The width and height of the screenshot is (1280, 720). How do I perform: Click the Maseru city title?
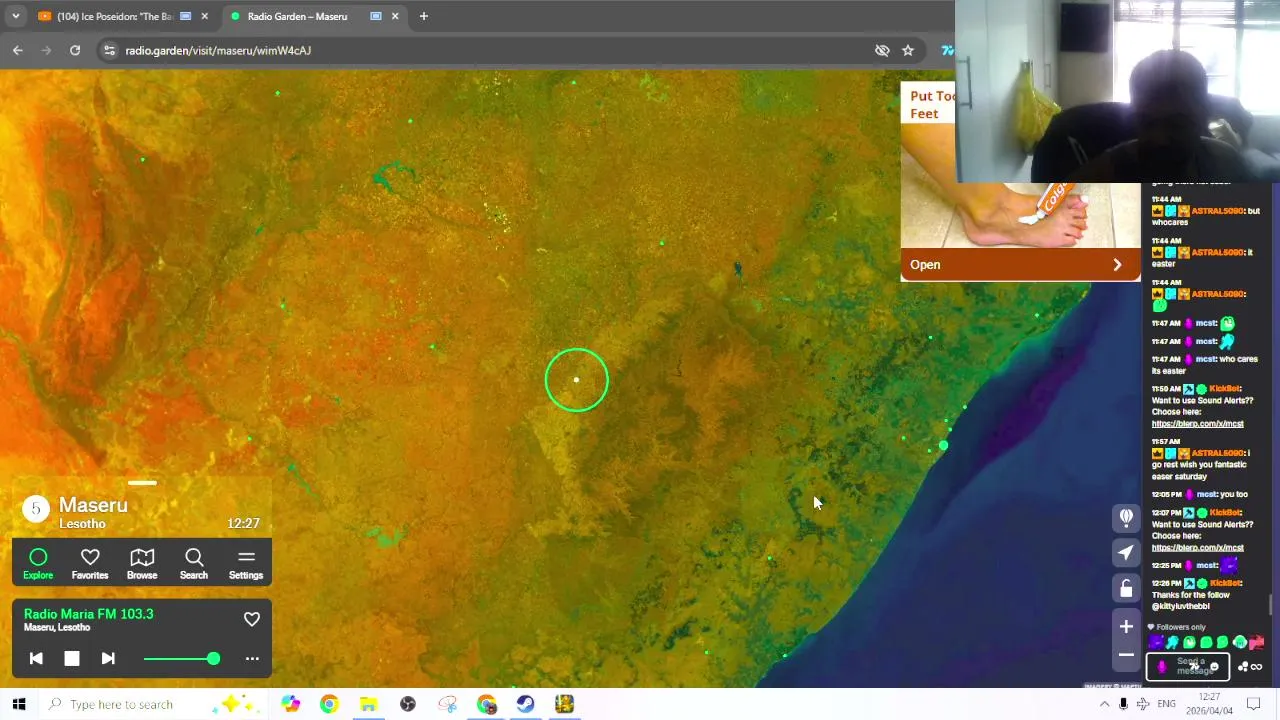coord(93,505)
